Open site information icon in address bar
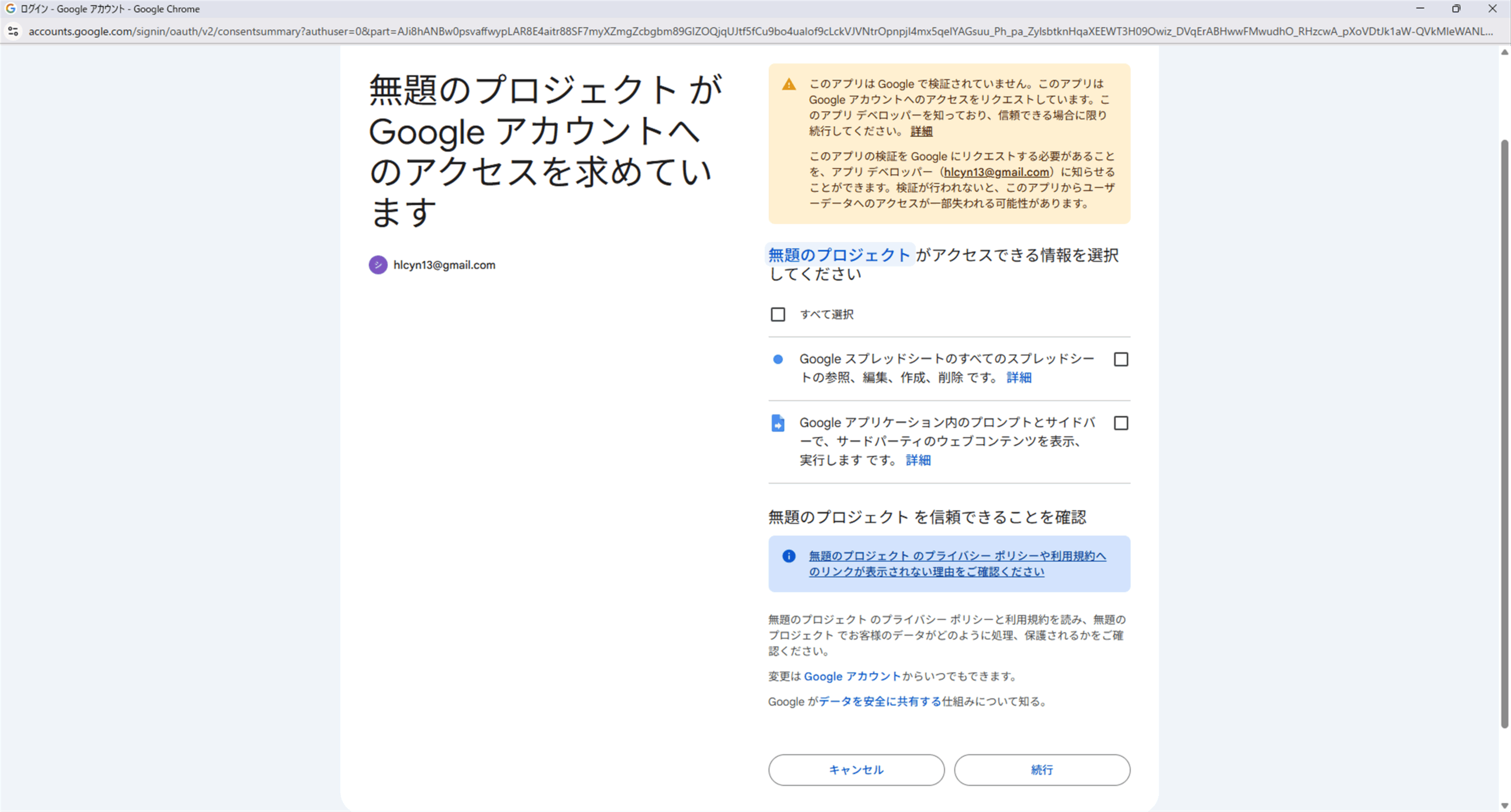Screen dimensions: 1511x812 (13, 31)
